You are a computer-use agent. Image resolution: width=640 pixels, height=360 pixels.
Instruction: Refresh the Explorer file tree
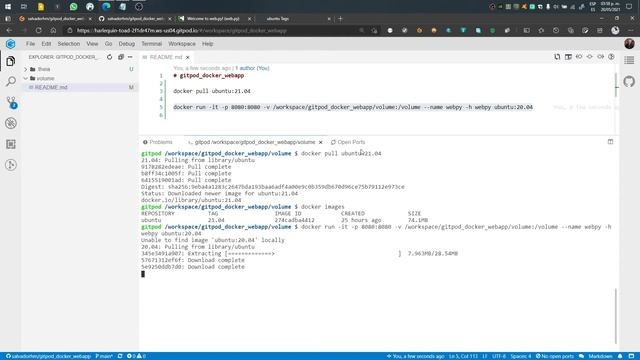click(109, 57)
